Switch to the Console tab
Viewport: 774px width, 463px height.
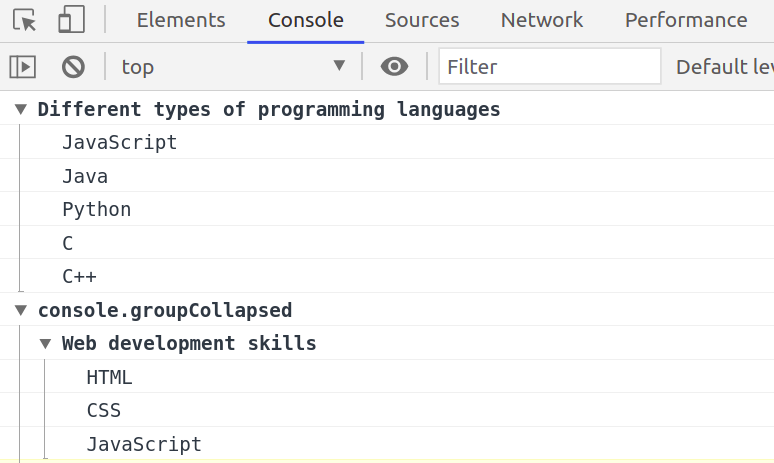pyautogui.click(x=306, y=20)
